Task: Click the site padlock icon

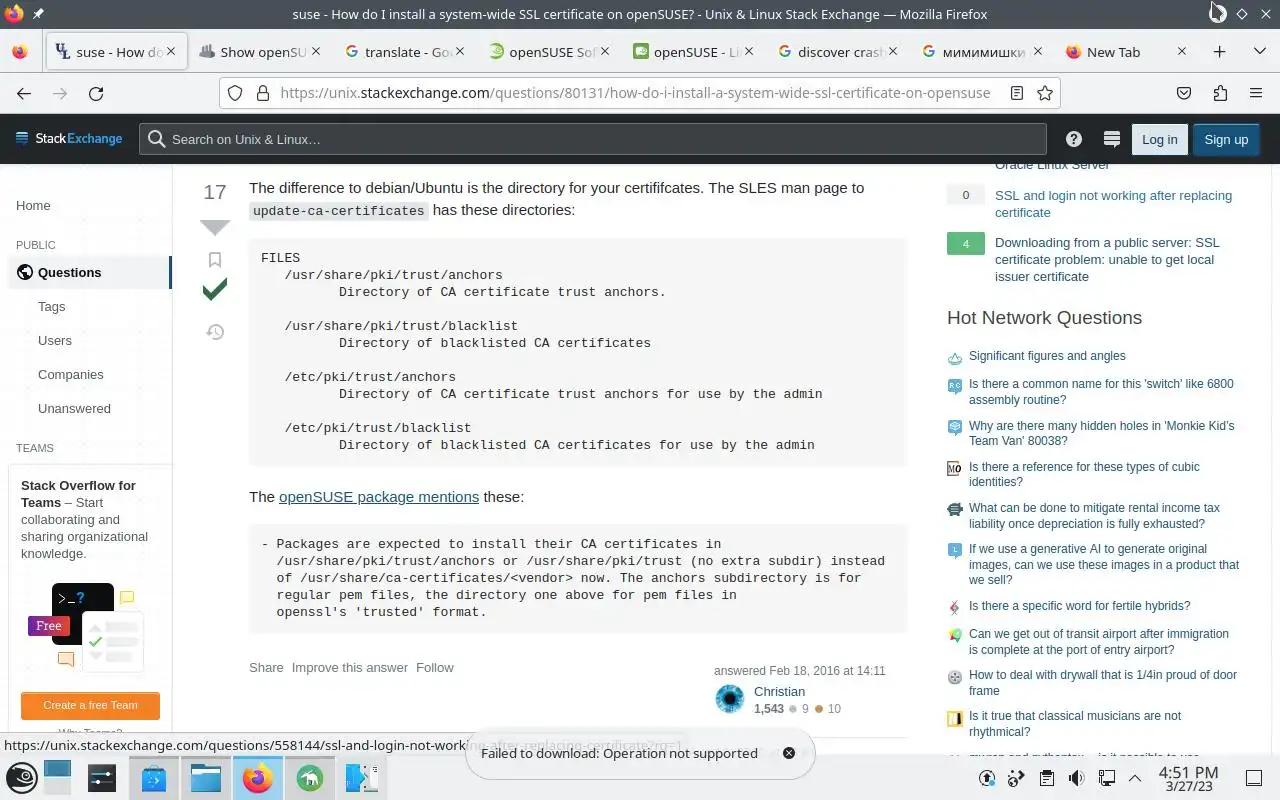Action: click(x=262, y=93)
